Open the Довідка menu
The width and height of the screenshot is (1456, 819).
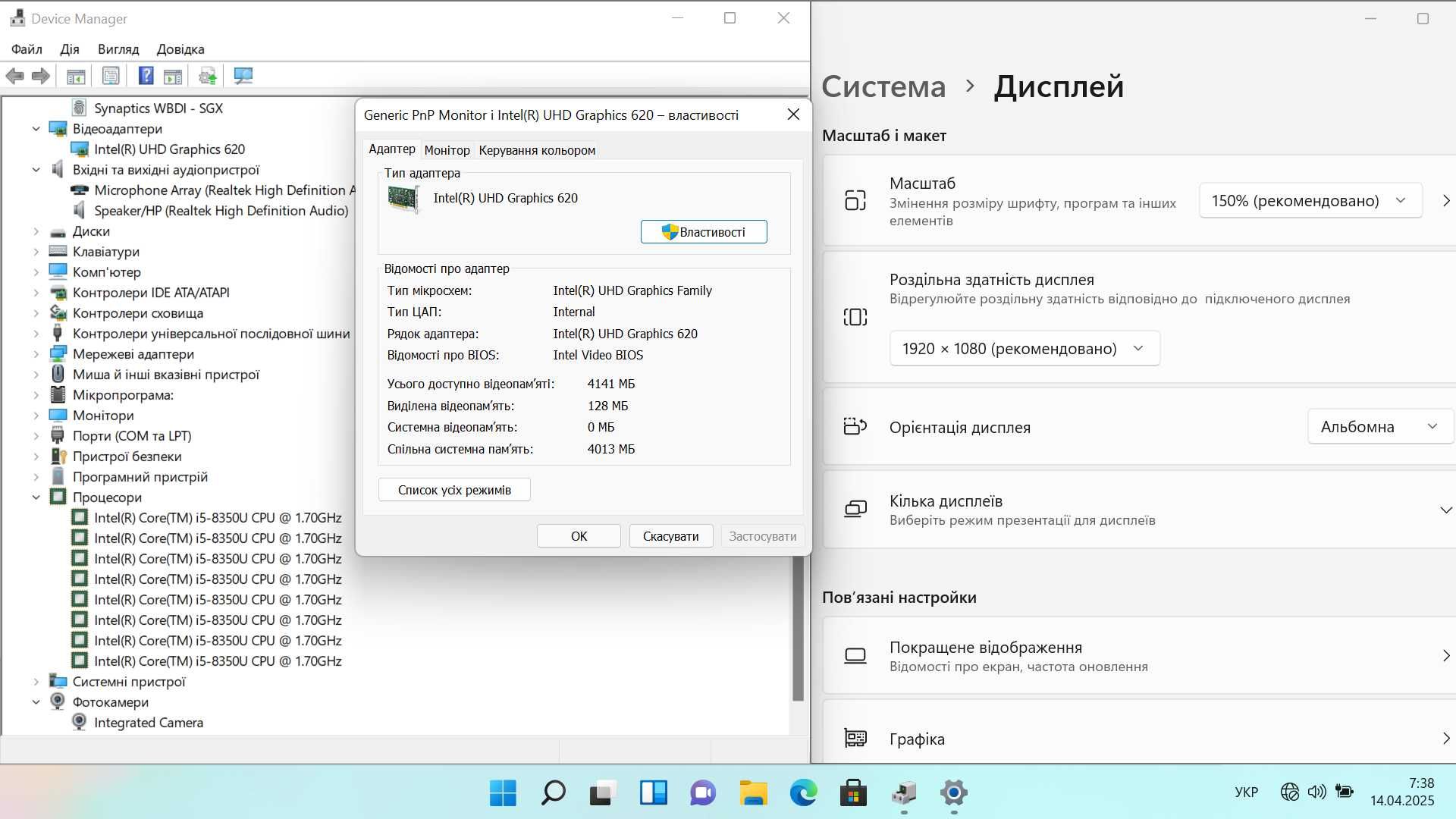180,49
